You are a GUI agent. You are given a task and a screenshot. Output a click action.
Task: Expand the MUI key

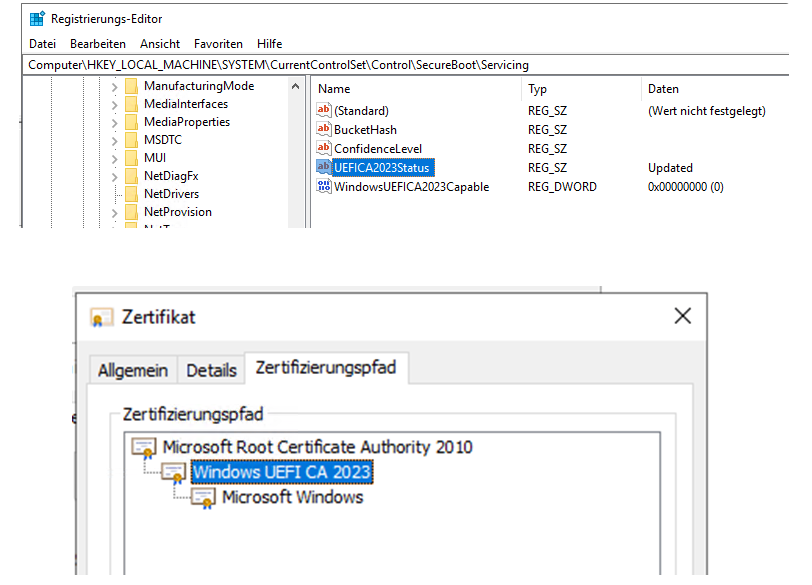(x=114, y=159)
